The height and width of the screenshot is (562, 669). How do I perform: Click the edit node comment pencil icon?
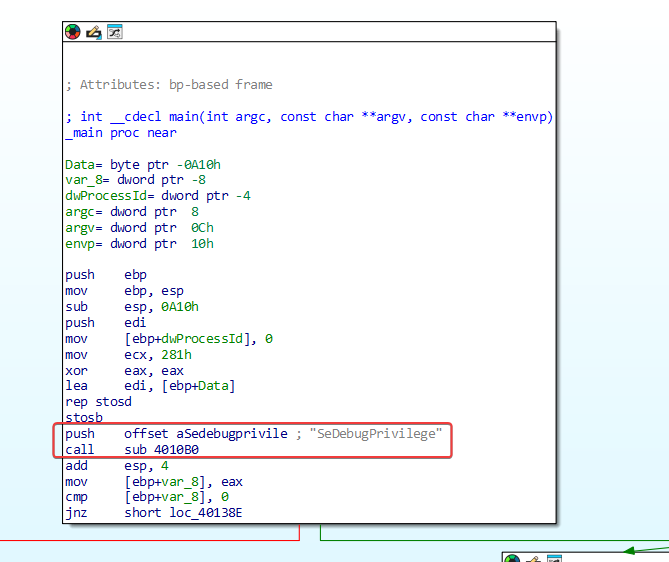click(94, 32)
